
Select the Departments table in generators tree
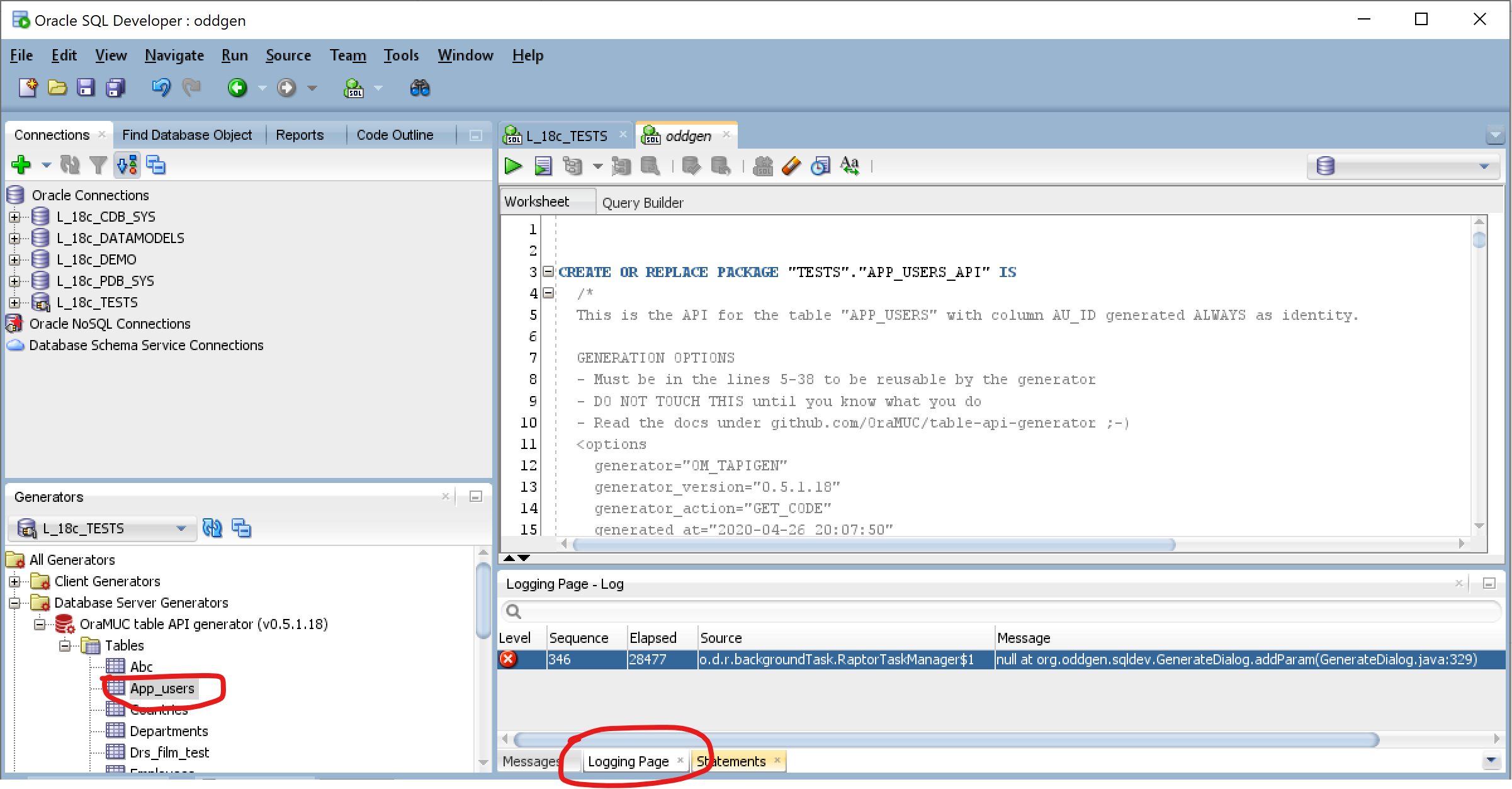point(168,731)
